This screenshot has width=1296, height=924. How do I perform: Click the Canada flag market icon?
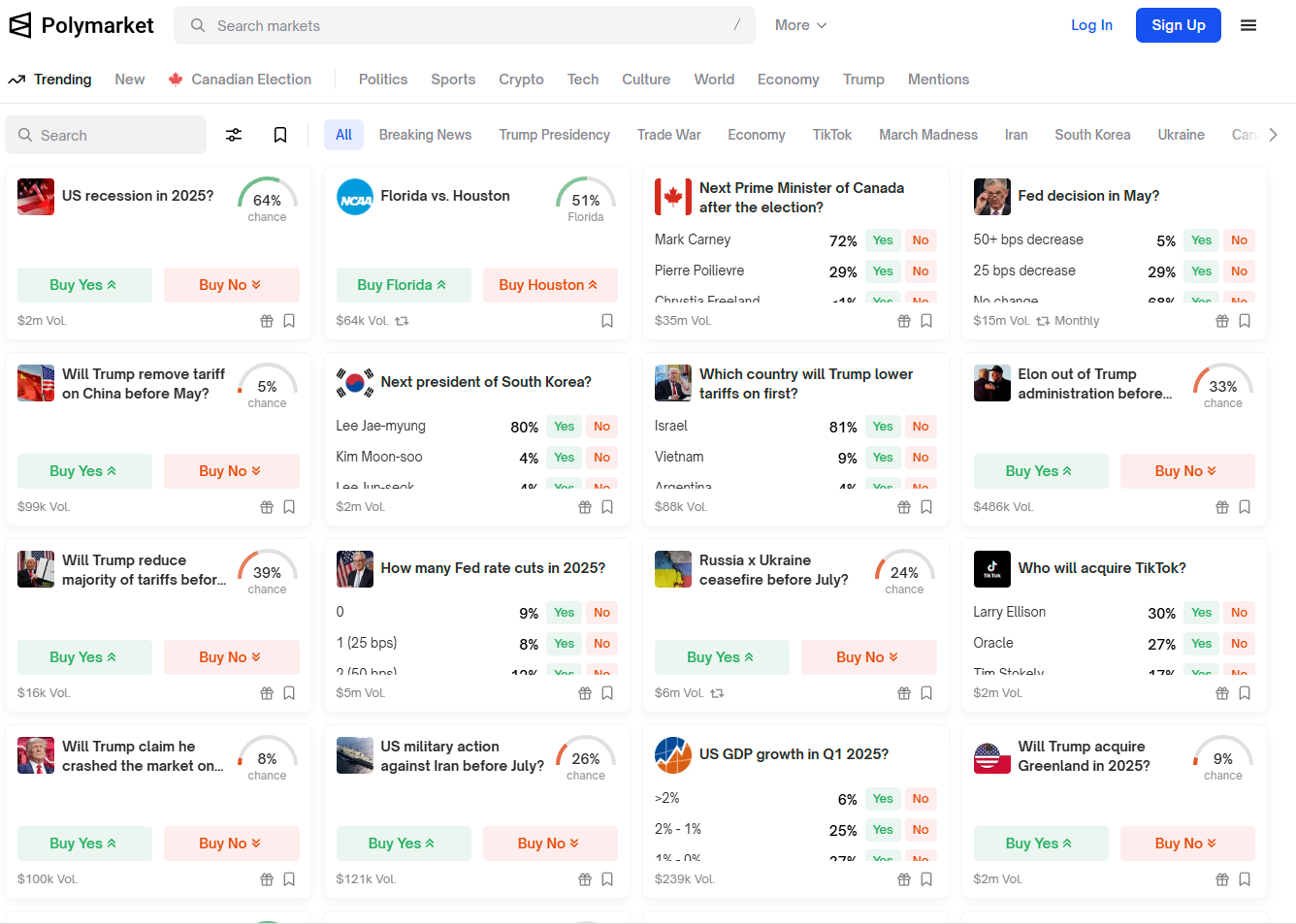point(673,197)
